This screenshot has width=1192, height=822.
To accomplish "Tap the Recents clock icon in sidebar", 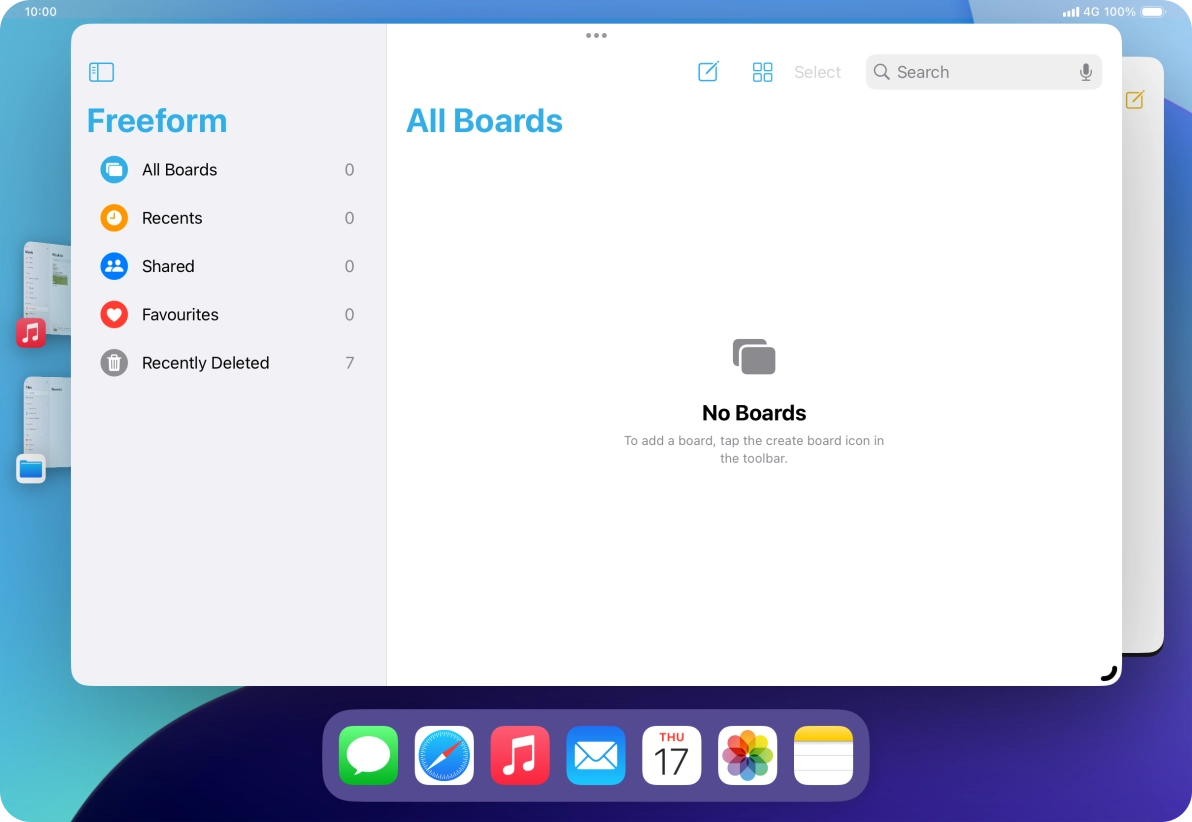I will (113, 217).
